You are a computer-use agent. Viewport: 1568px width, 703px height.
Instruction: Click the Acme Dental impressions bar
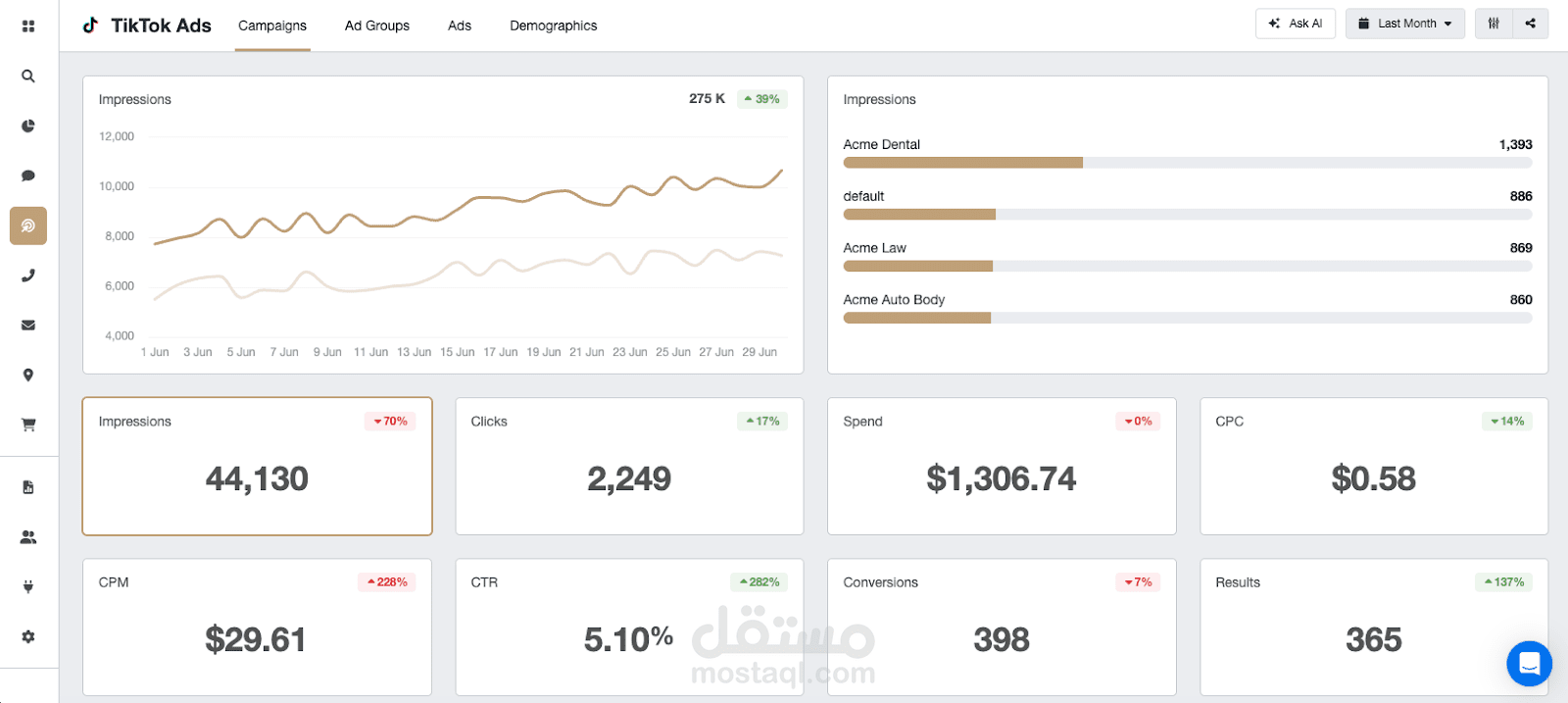pos(1188,163)
